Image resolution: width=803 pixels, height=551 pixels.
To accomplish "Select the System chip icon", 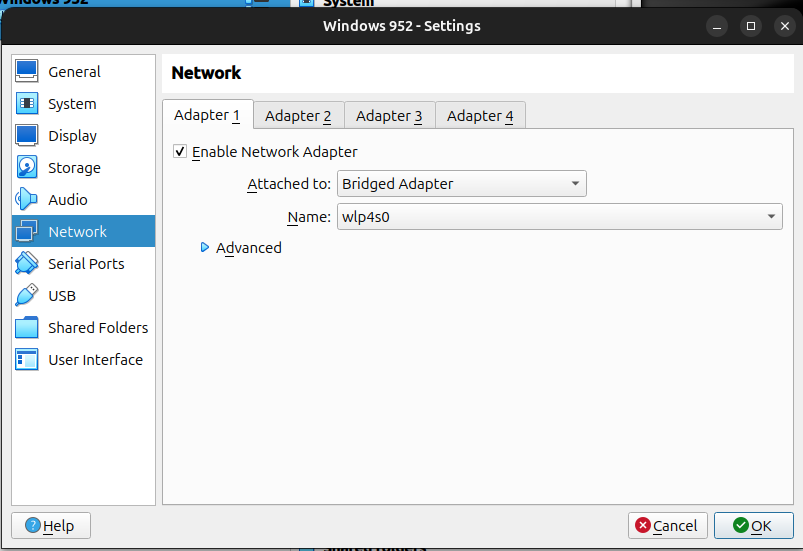I will (x=27, y=103).
